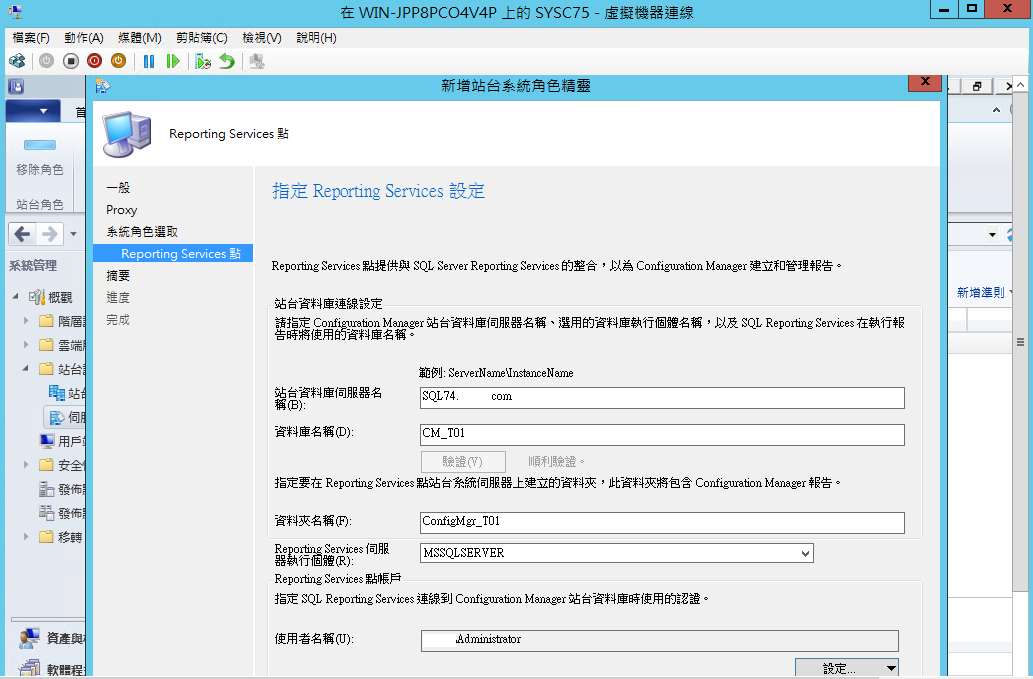Open the 設定... button dropdown

click(x=891, y=668)
